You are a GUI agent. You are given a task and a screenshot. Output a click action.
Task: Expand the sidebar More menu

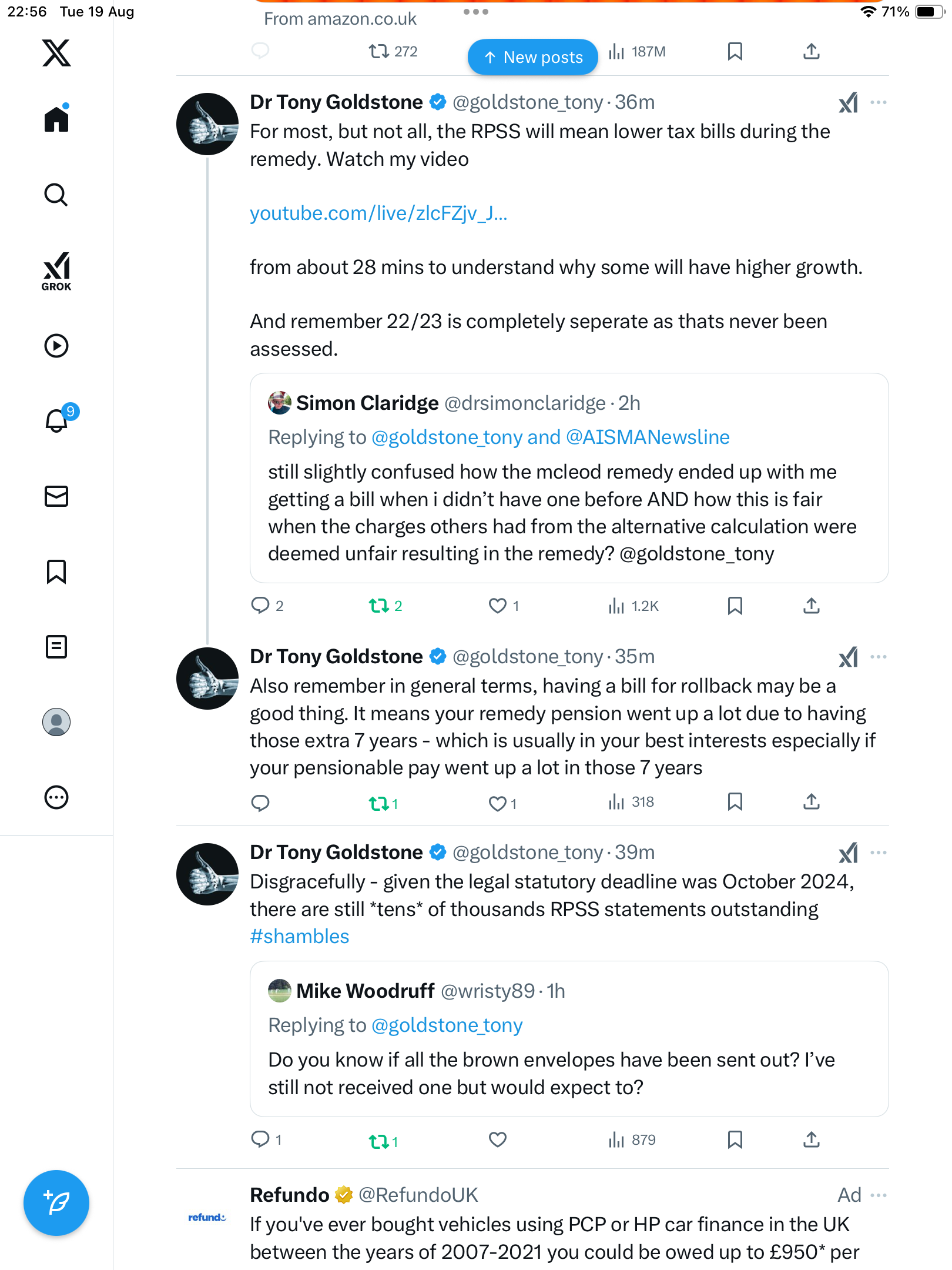click(56, 797)
